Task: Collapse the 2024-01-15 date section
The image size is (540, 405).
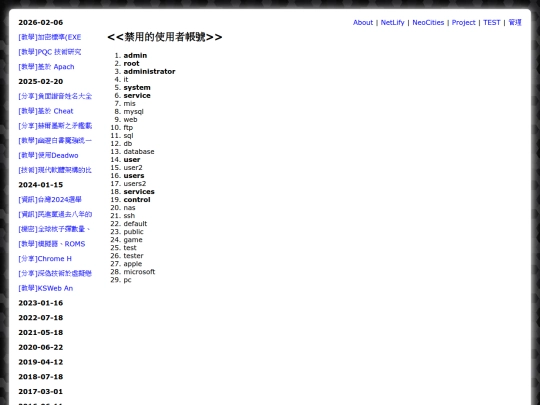Action: 41,185
